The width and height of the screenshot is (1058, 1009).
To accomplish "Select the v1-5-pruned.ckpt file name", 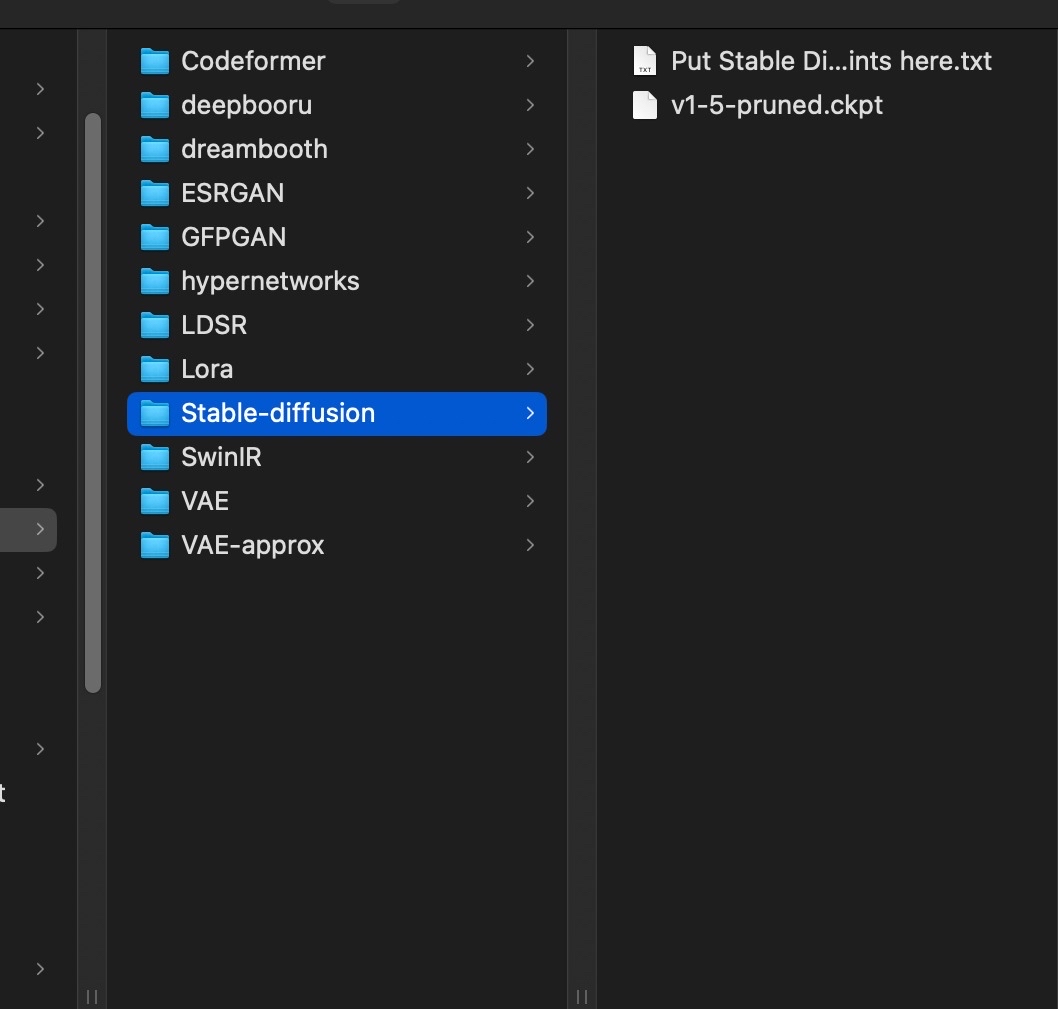I will tap(777, 106).
